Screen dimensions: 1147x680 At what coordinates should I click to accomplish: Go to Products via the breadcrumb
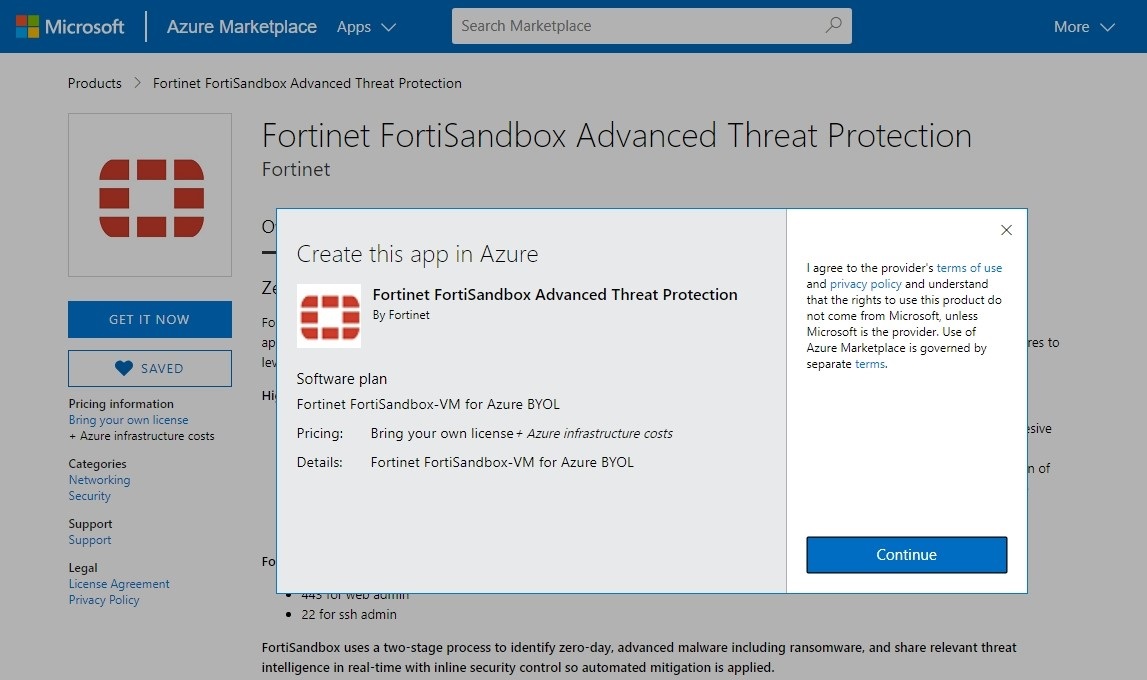[94, 83]
